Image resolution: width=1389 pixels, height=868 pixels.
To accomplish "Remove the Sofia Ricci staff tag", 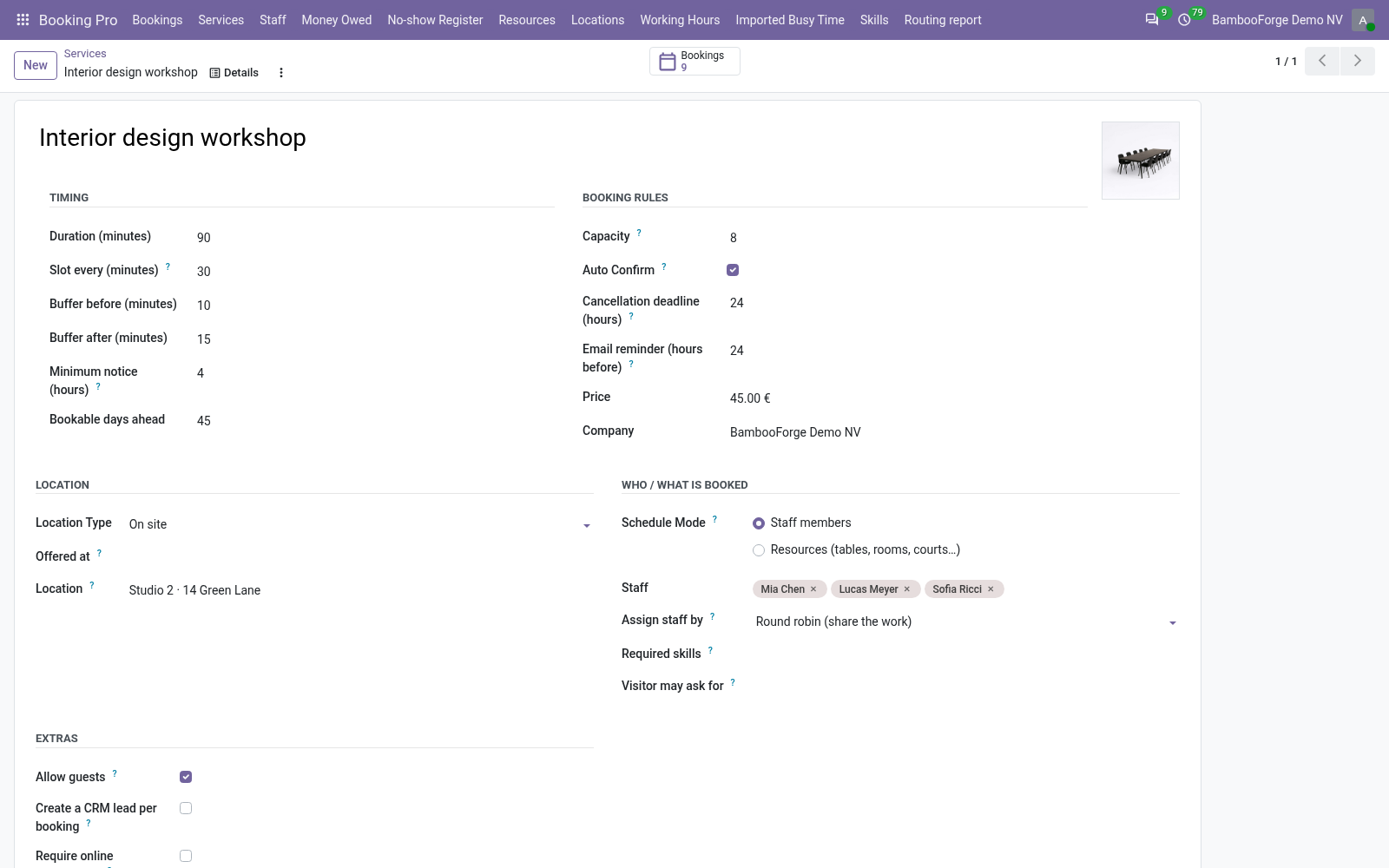I will (991, 589).
